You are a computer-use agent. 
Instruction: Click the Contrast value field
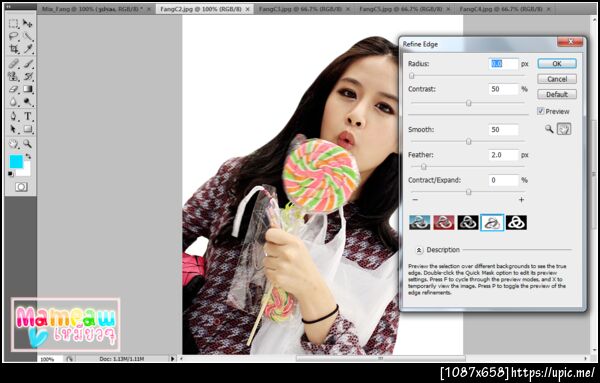point(504,89)
